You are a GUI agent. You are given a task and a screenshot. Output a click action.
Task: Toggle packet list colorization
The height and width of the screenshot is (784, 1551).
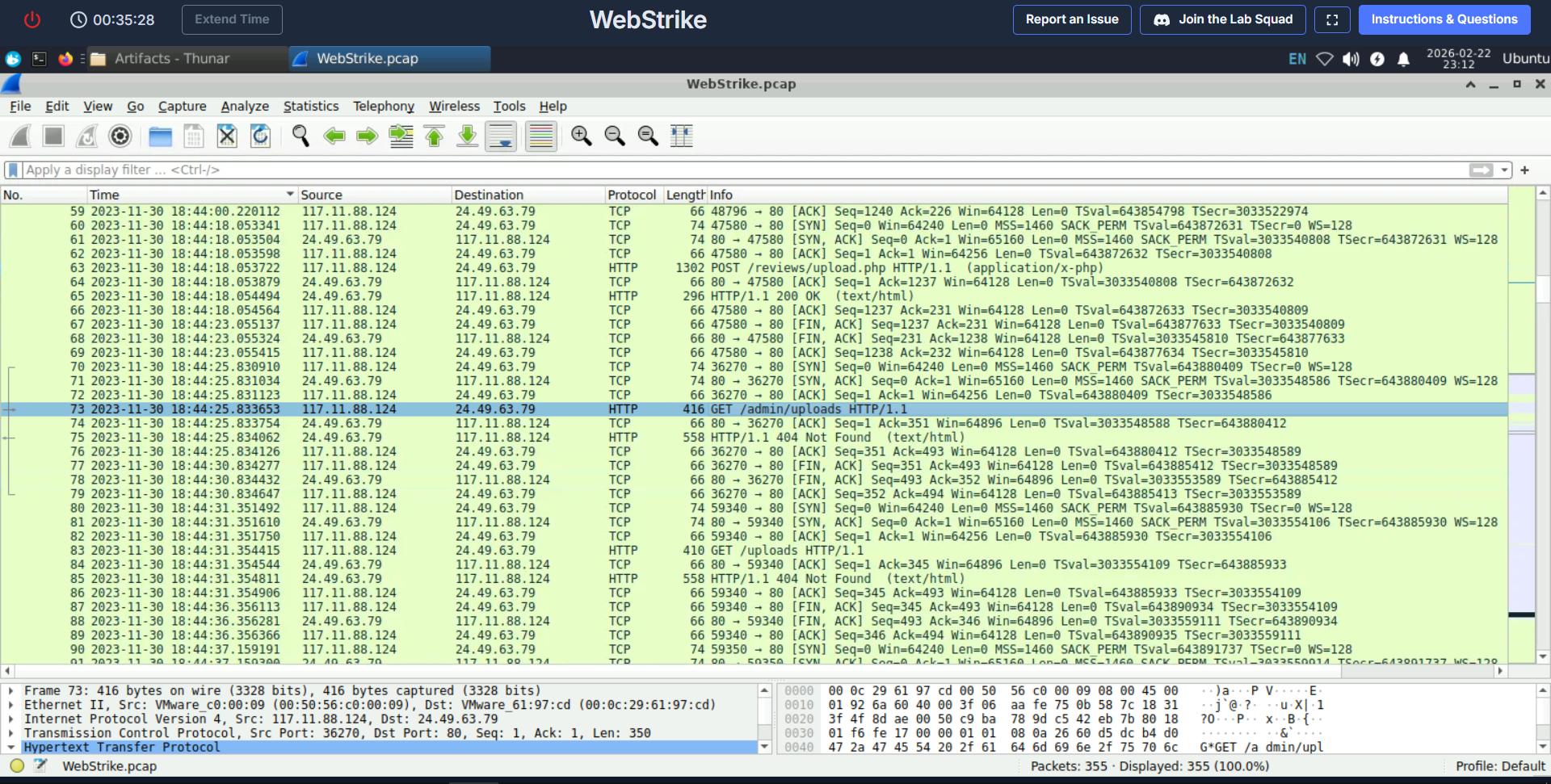coord(540,136)
